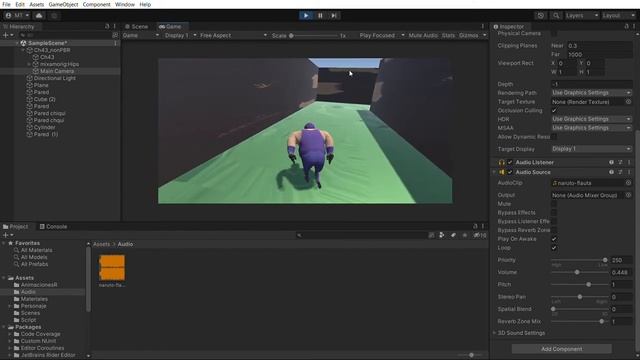Click the Hierarchy panel lock icon

point(107,27)
